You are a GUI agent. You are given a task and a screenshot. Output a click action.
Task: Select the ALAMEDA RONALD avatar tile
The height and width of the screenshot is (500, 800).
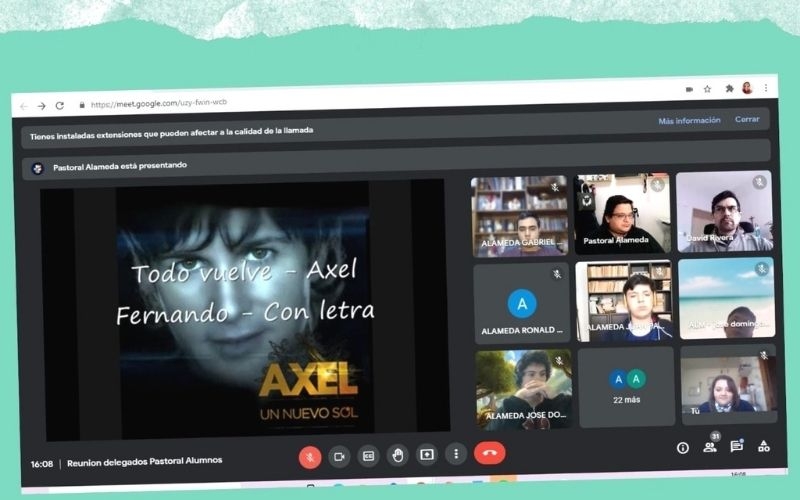[x=521, y=304]
